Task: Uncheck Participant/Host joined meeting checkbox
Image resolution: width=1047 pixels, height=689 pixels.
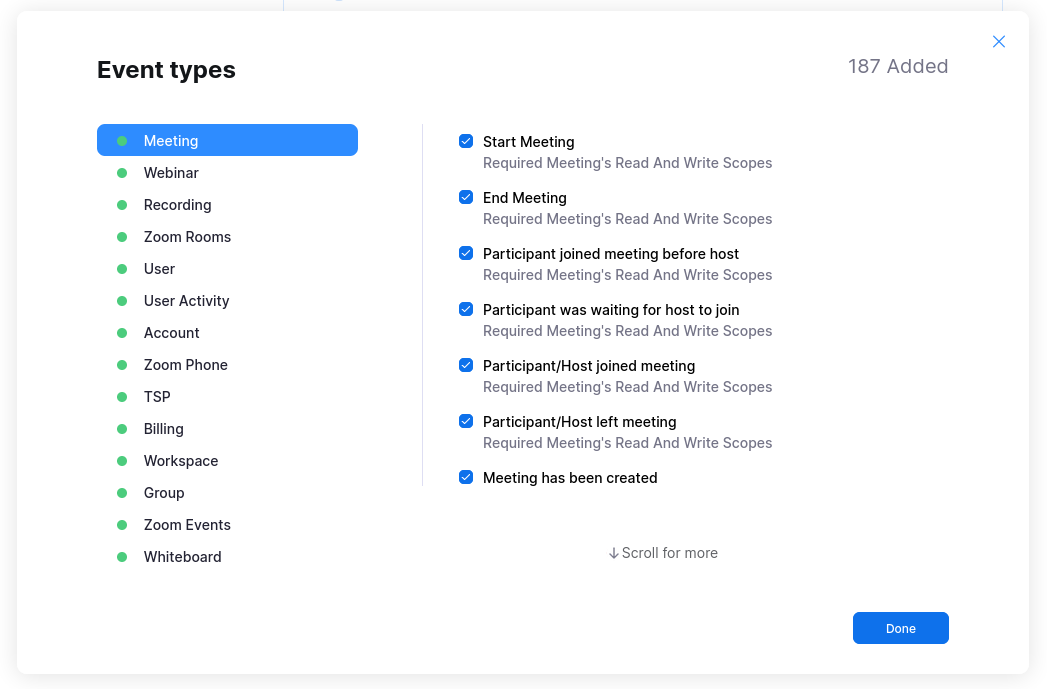Action: (x=466, y=365)
